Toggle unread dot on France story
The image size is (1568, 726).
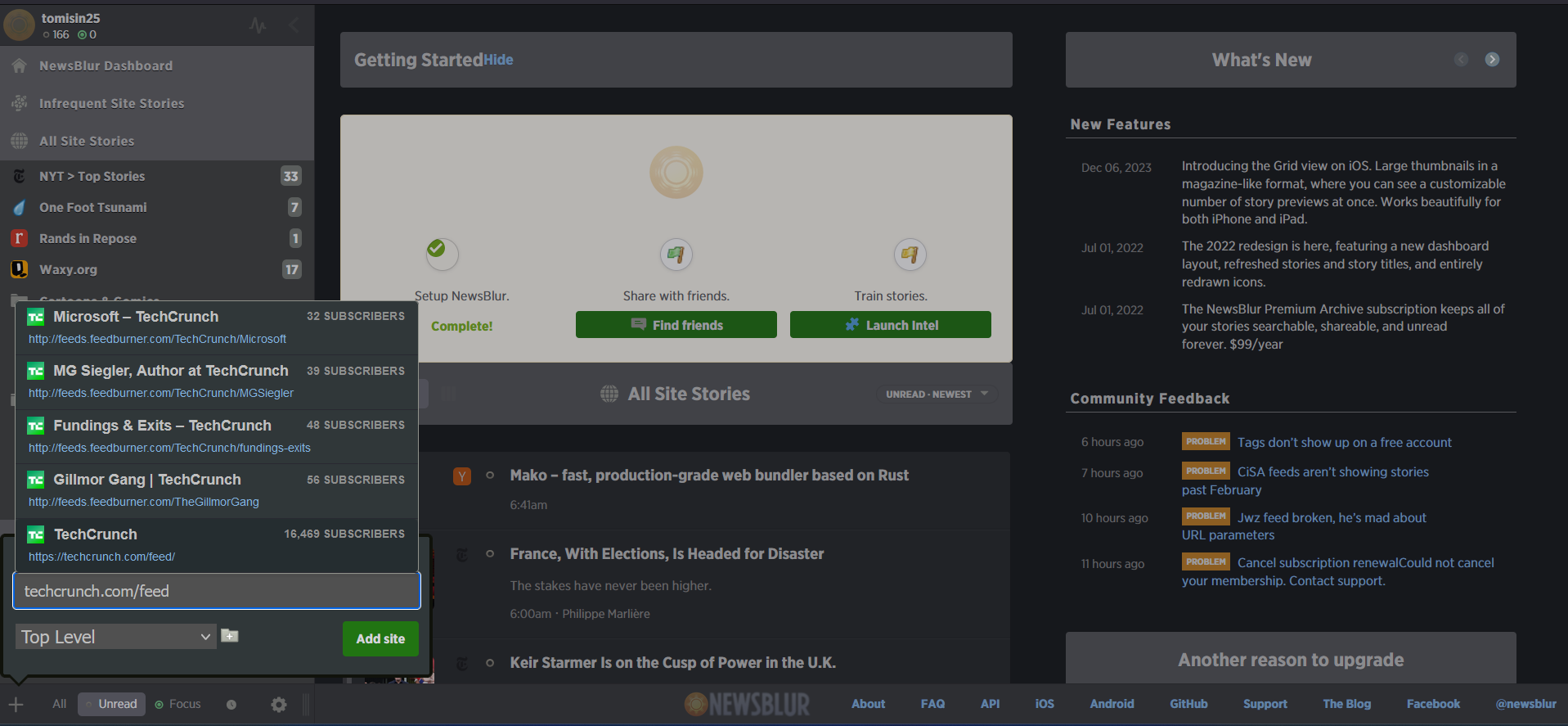click(x=490, y=553)
